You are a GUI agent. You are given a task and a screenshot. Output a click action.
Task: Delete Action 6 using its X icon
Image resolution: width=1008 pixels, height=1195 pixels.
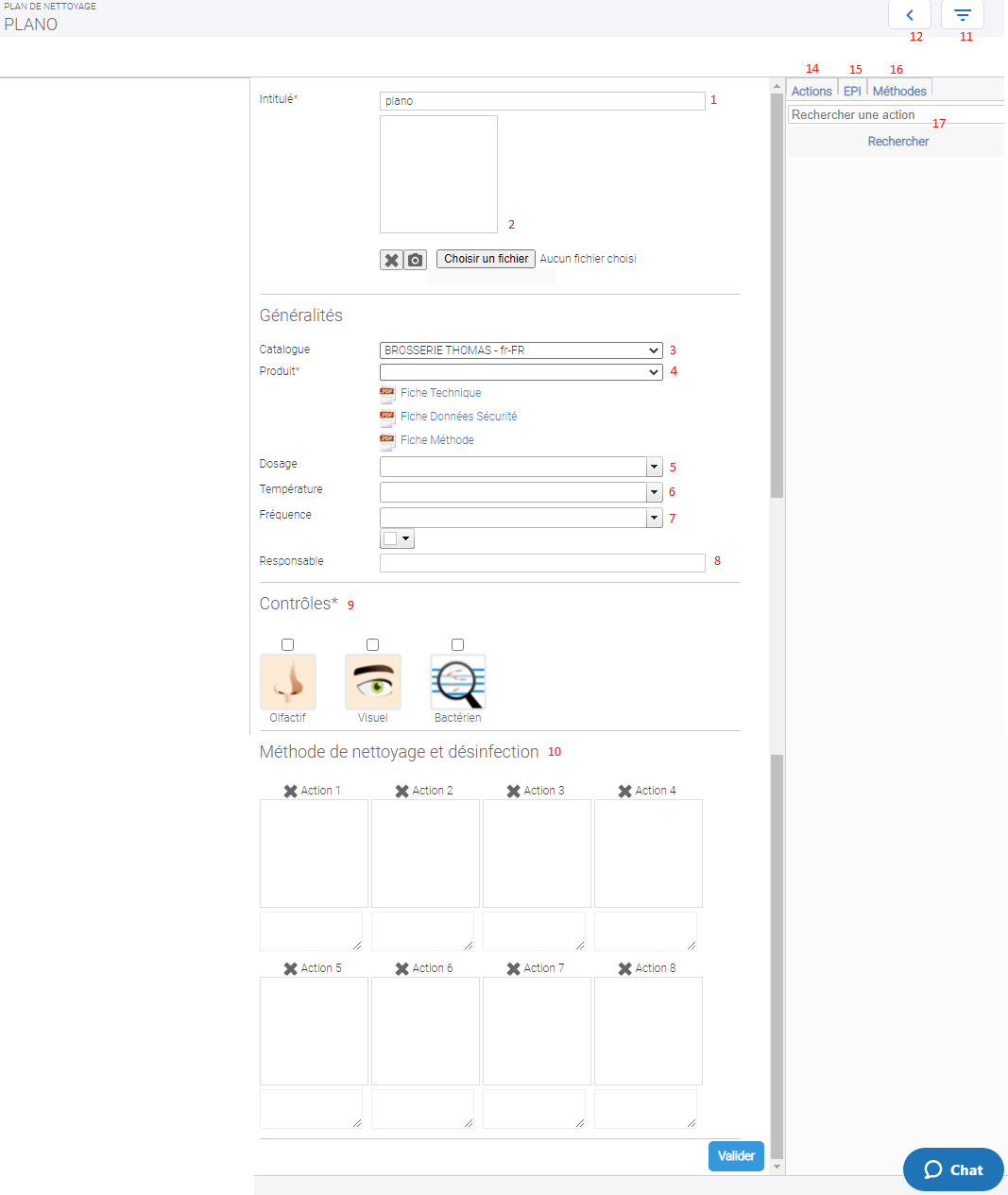pos(401,969)
